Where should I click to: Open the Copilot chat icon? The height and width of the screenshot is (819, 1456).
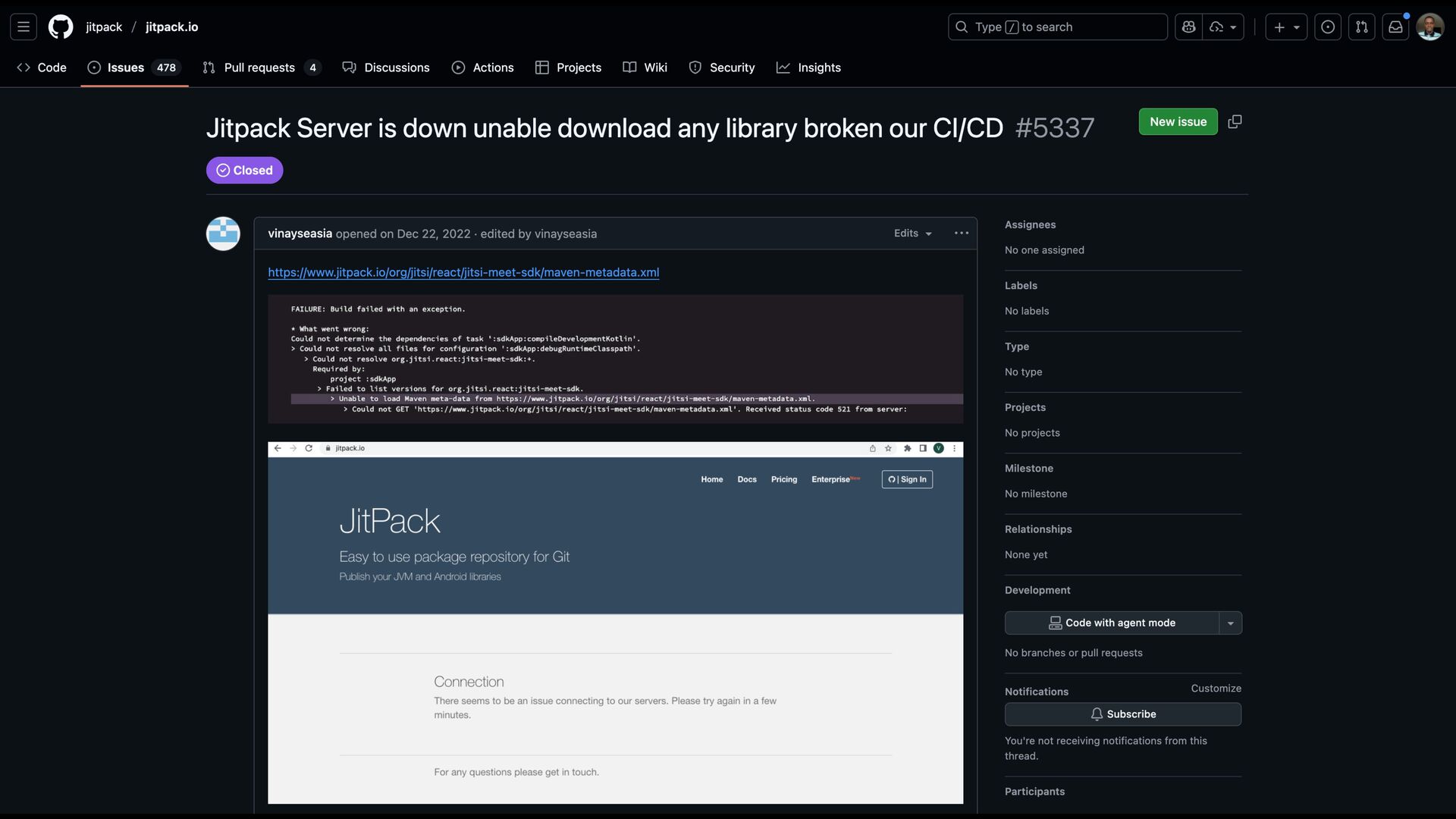tap(1188, 27)
